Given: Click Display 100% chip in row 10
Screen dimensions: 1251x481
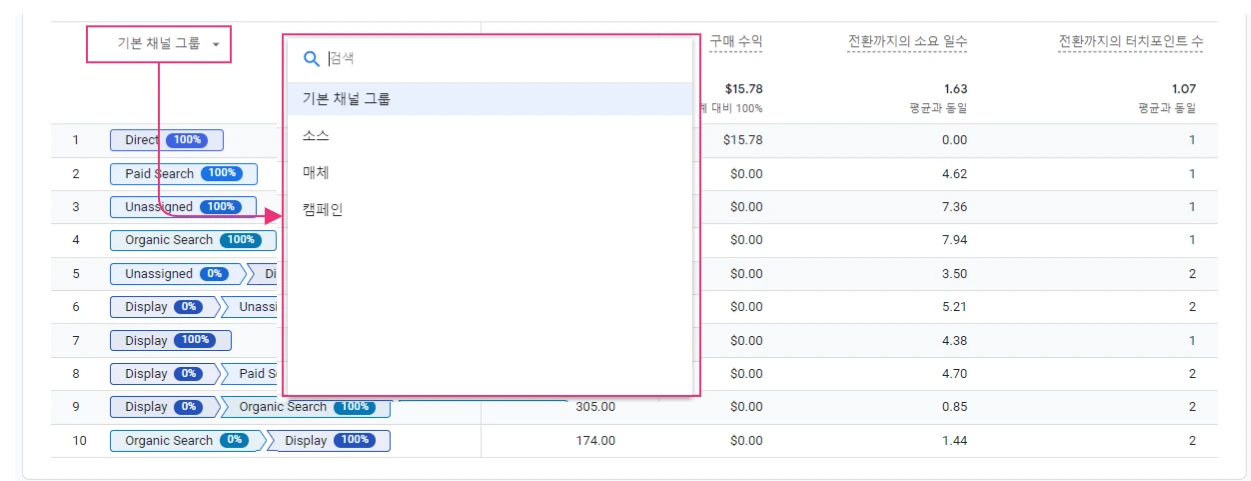Looking at the screenshot, I should (x=329, y=441).
